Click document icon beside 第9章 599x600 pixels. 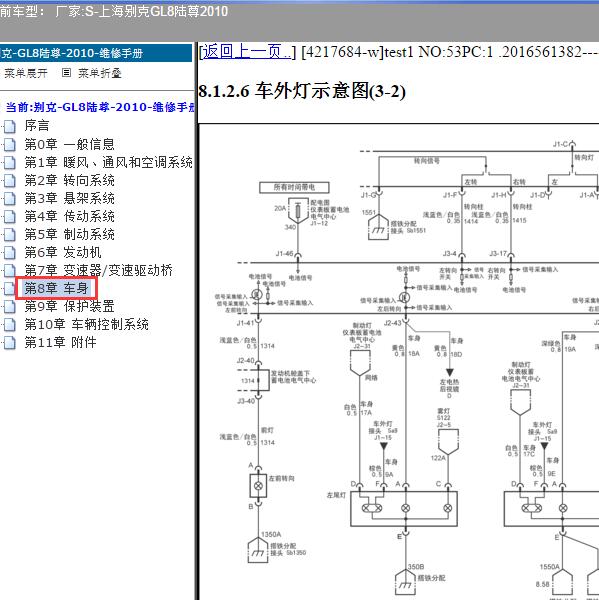(x=10, y=306)
